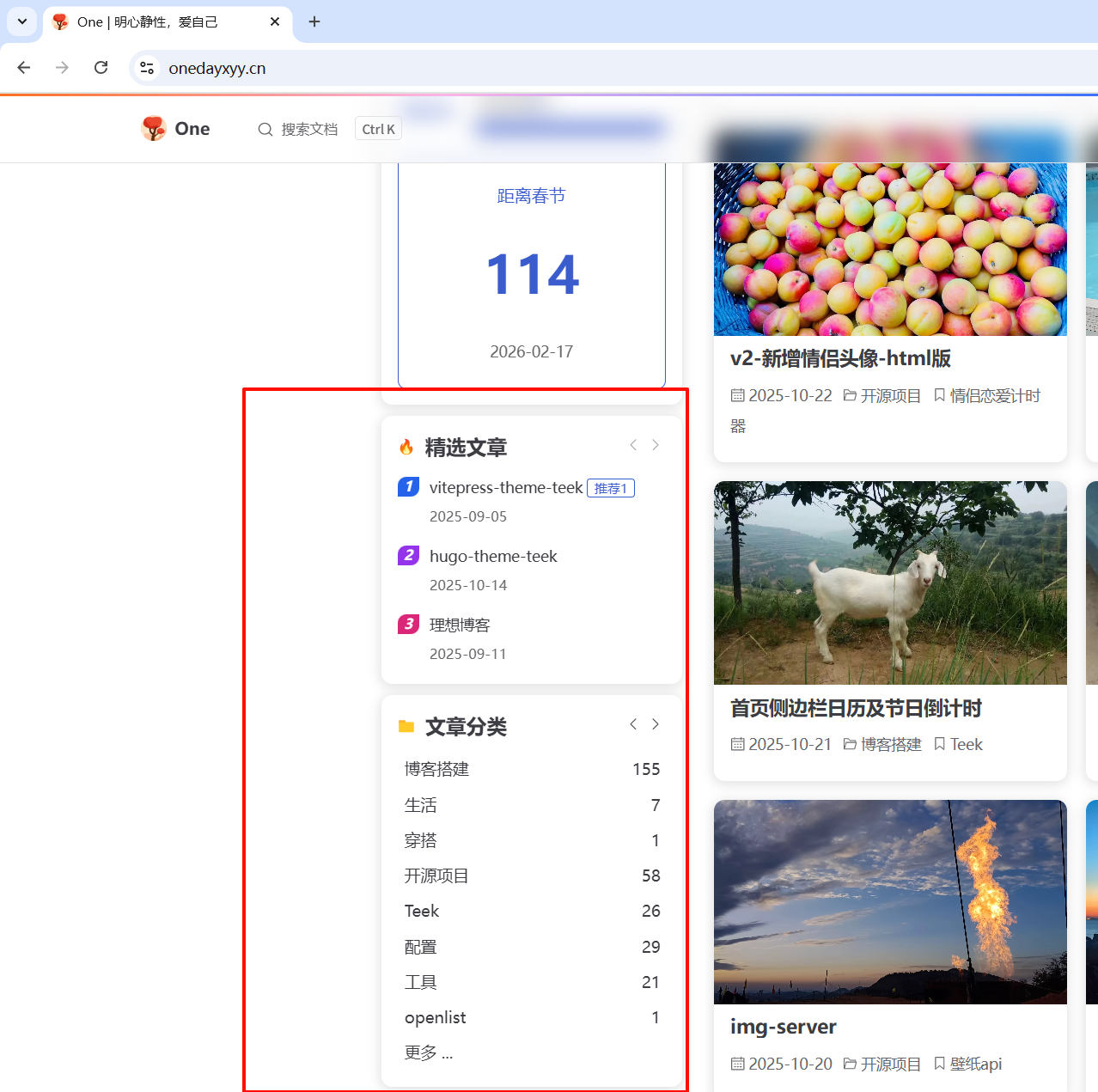Reload the page with refresh icon
The width and height of the screenshot is (1098, 1092).
click(x=101, y=68)
